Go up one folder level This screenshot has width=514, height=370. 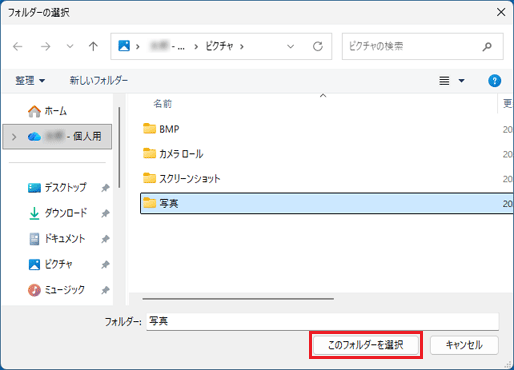coord(93,46)
